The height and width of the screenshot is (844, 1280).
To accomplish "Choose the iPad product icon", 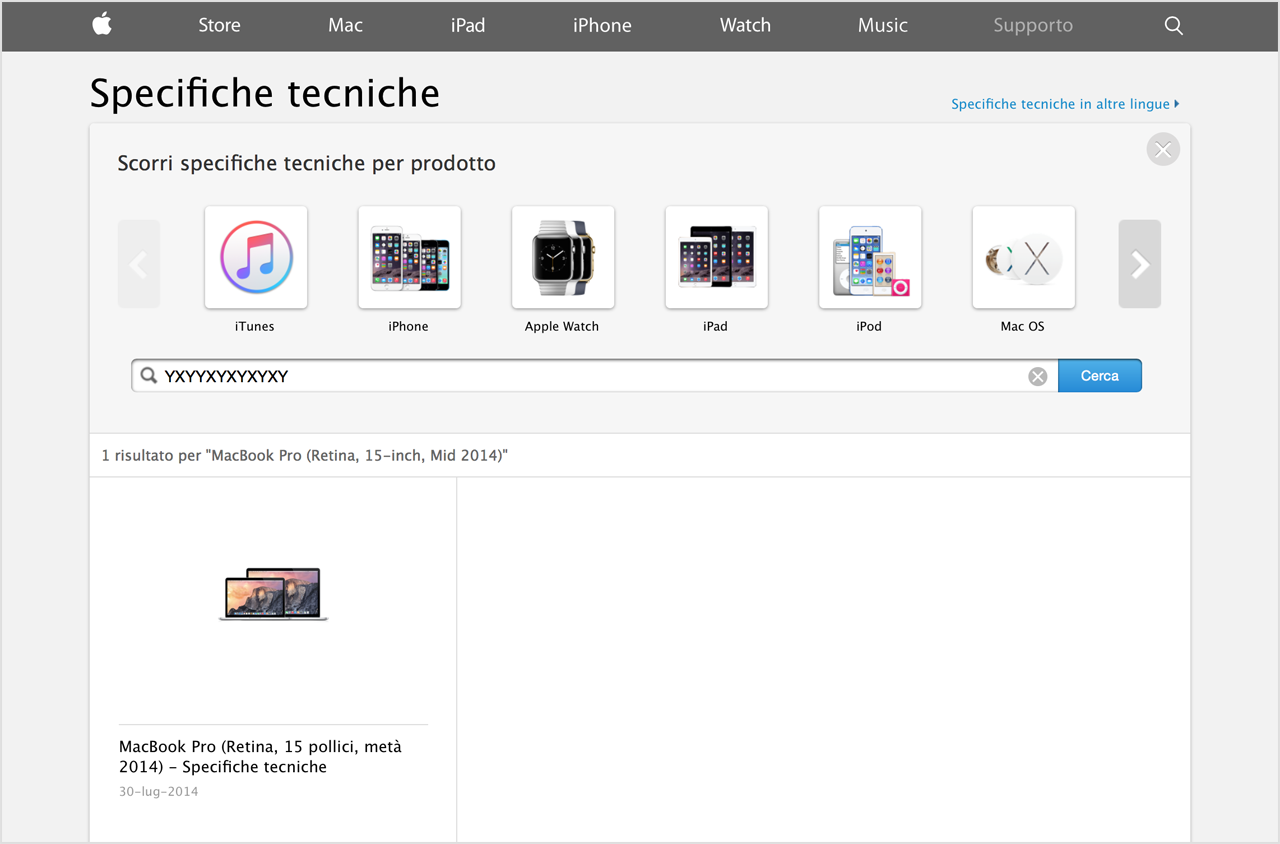I will click(717, 257).
